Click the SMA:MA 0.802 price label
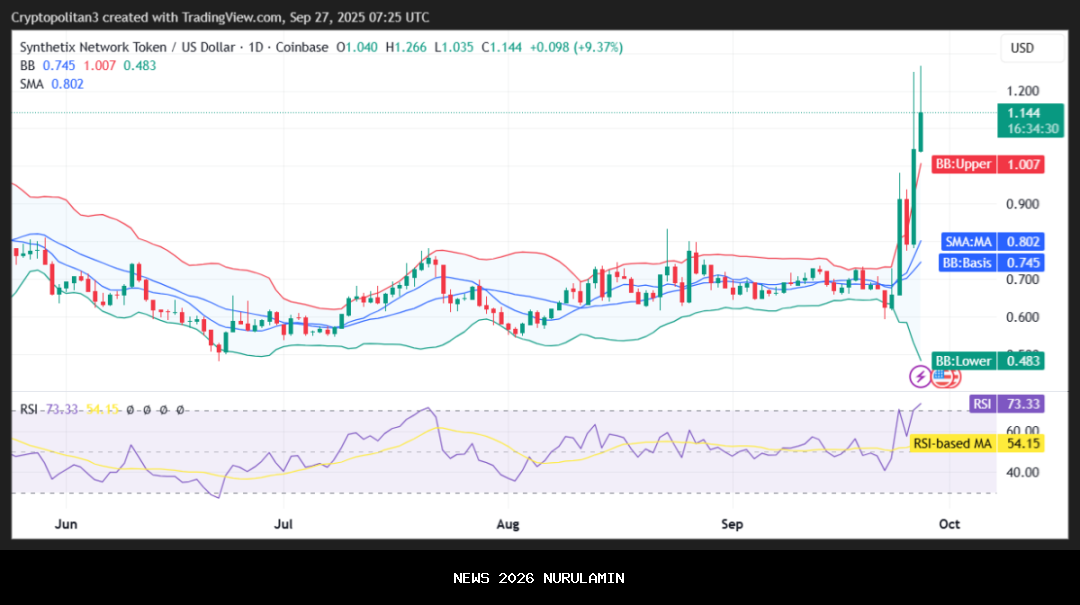 [993, 241]
